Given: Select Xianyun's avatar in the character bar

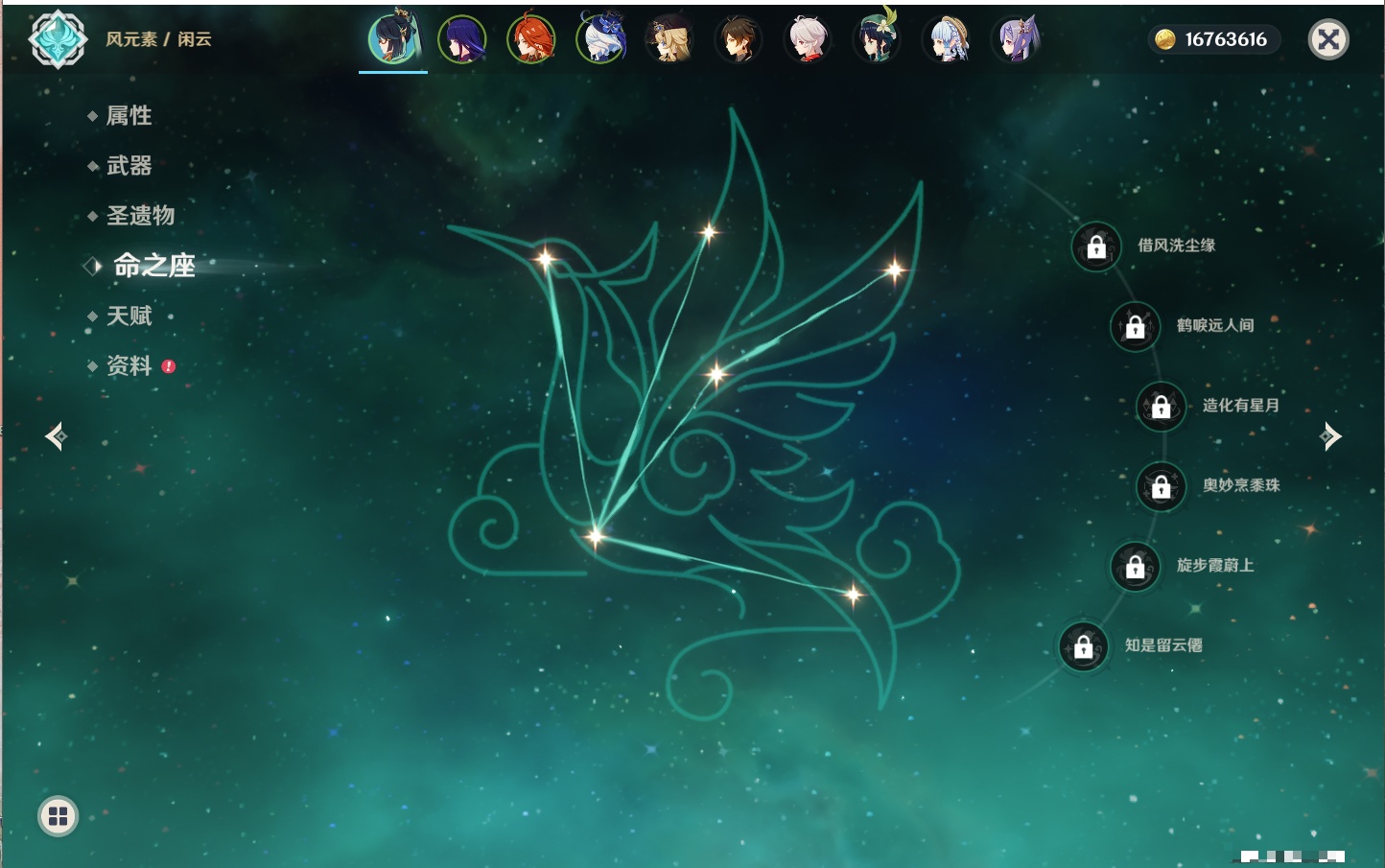Looking at the screenshot, I should 393,39.
